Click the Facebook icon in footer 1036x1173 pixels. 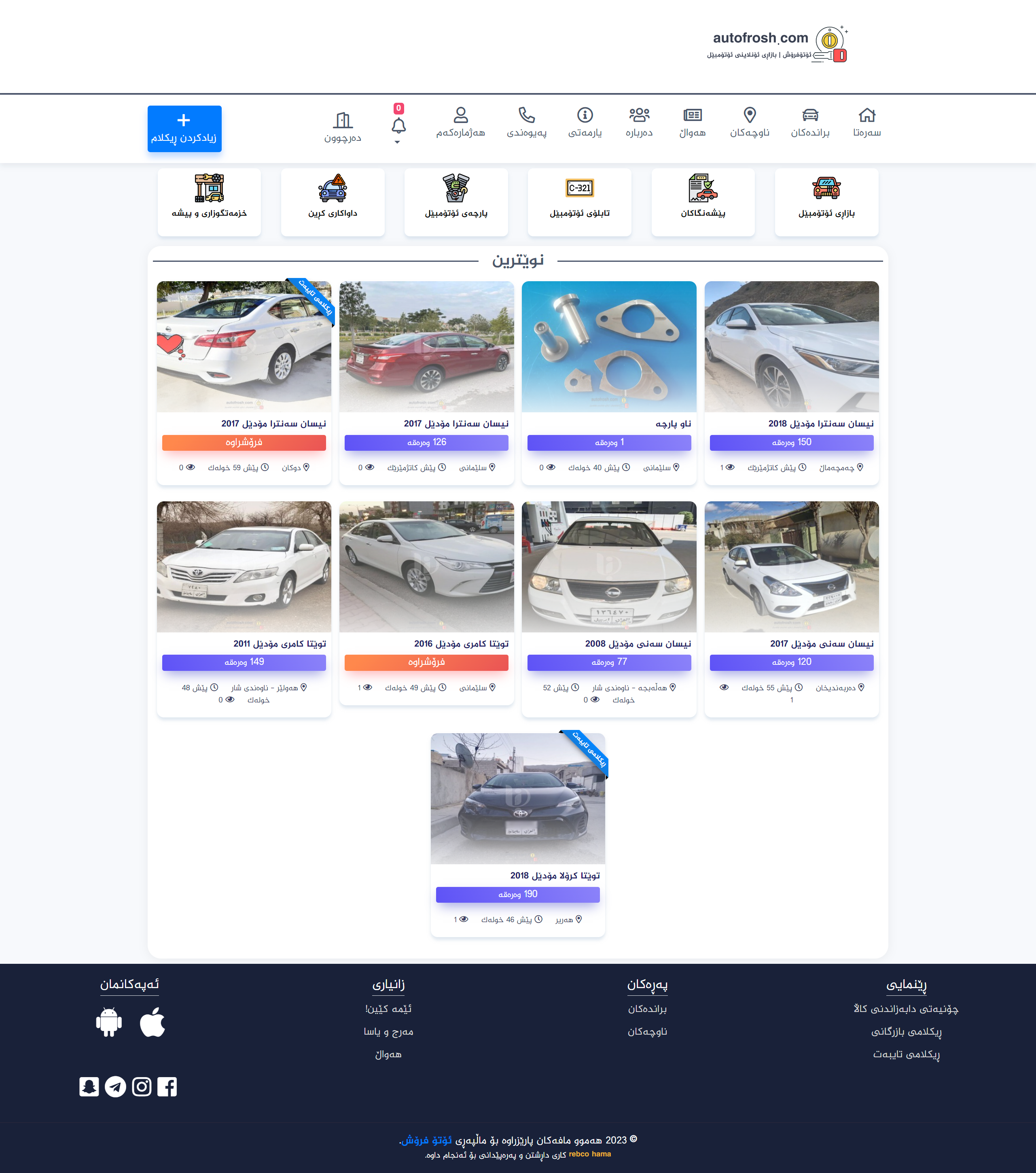tap(167, 1087)
